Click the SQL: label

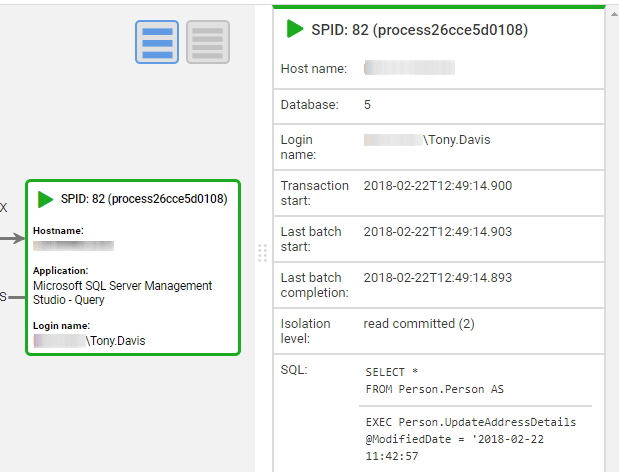[x=294, y=370]
